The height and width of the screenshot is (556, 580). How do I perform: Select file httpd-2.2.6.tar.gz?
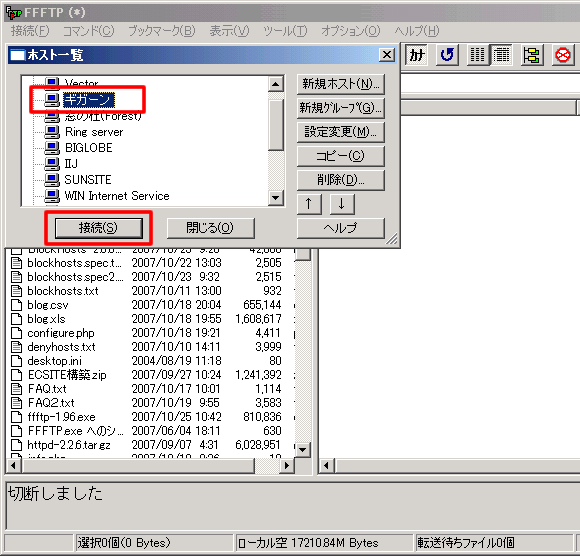69,445
